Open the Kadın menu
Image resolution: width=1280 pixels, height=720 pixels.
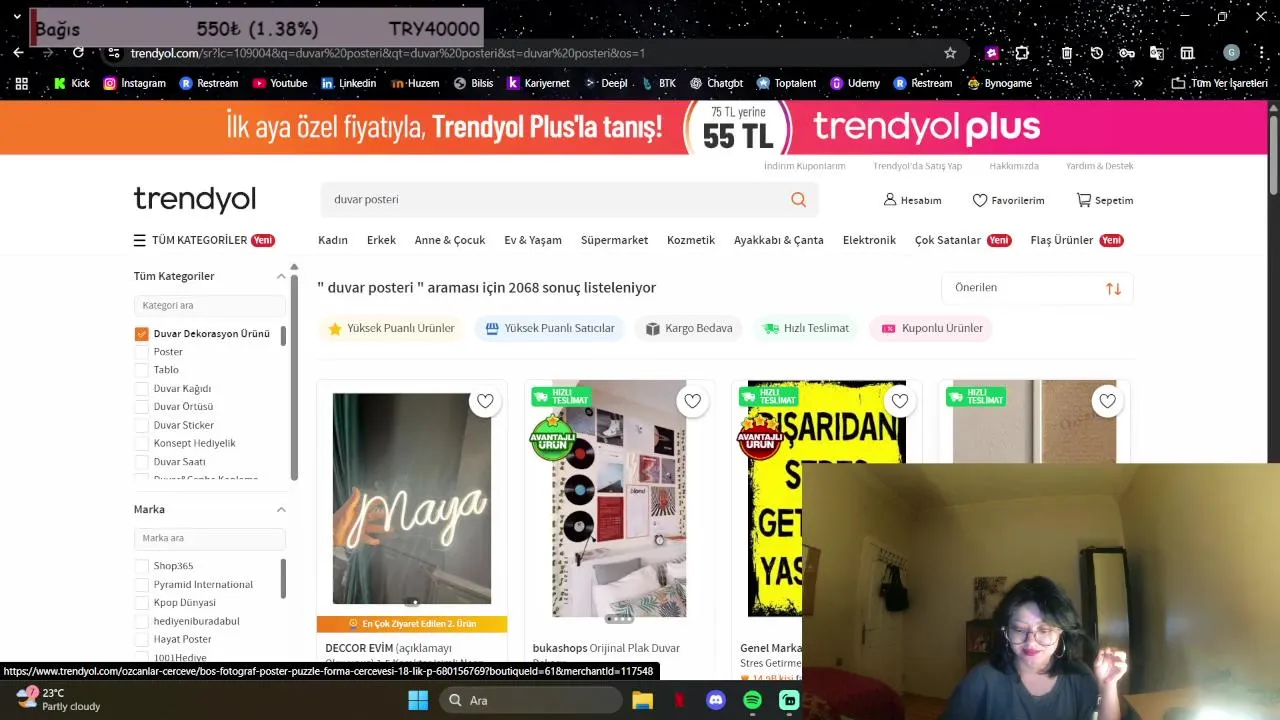[333, 240]
